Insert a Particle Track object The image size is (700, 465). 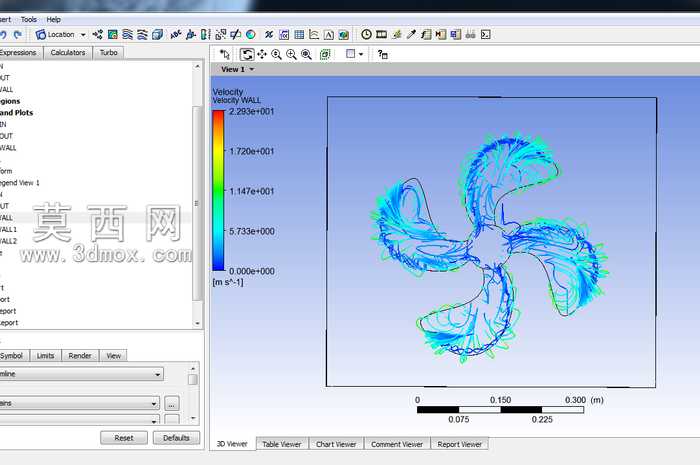tap(142, 34)
